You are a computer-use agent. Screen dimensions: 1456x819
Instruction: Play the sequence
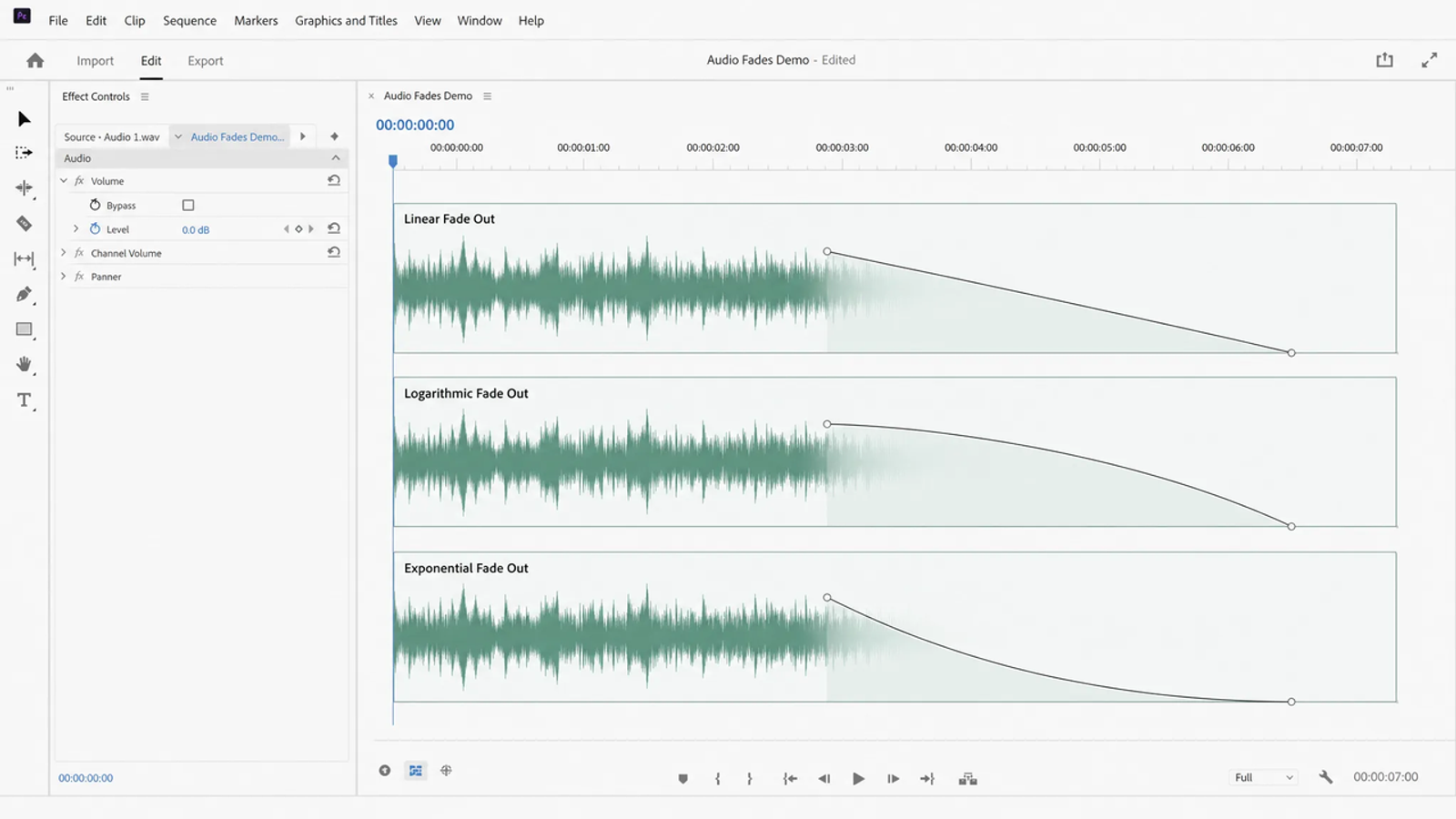pos(858,779)
